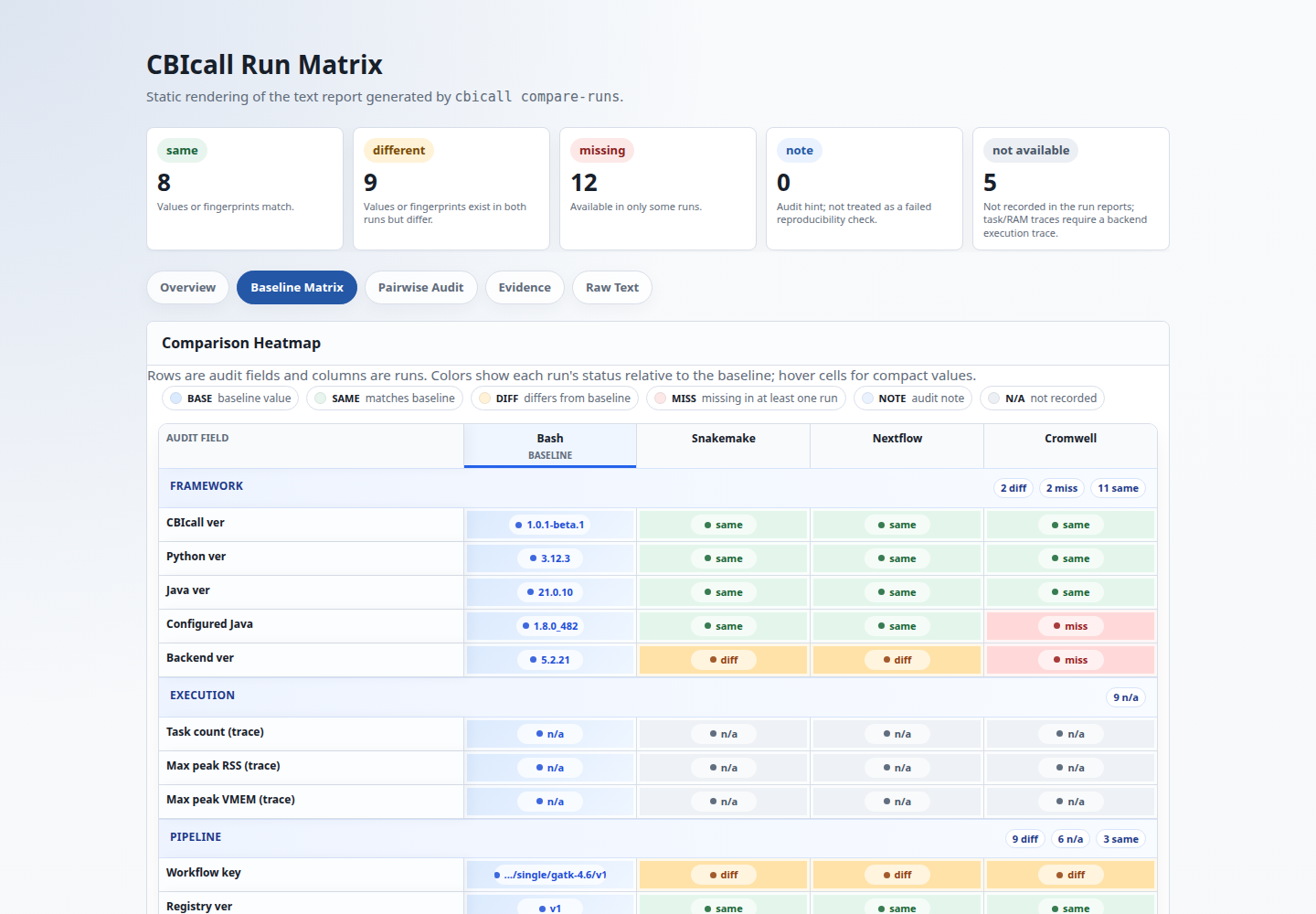Image resolution: width=1316 pixels, height=914 pixels.
Task: Click the N/A not recorded legend chip
Action: [x=1043, y=399]
